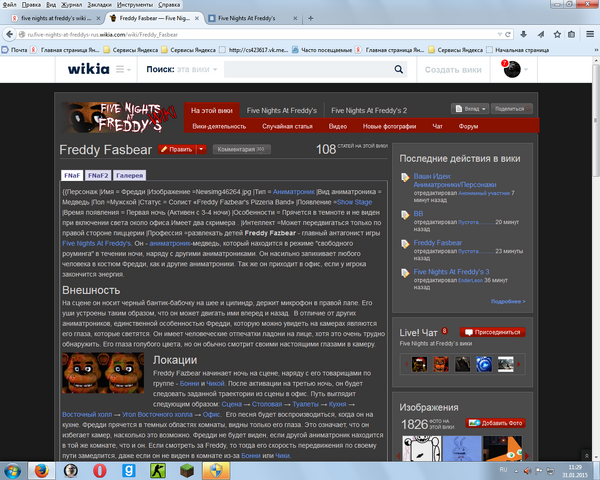Click the wikia search magnifier
The width and height of the screenshot is (600, 480).
(399, 69)
